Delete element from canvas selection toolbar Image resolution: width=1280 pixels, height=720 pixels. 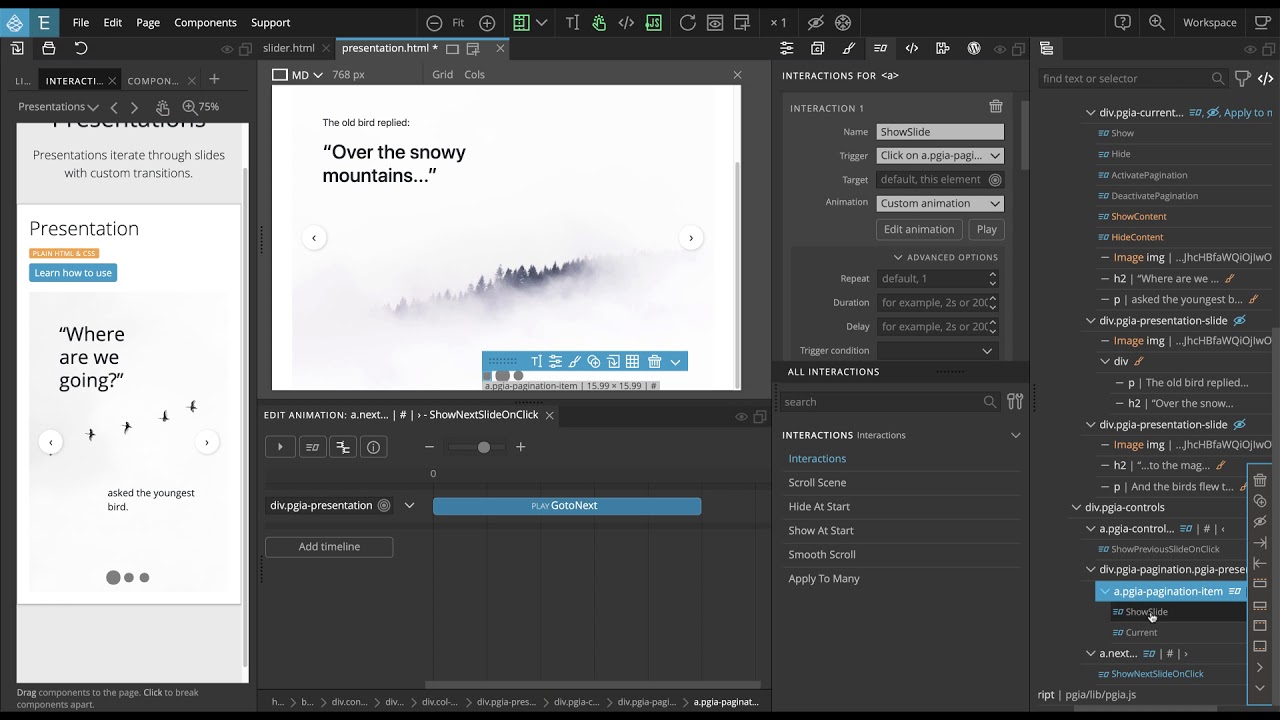point(654,361)
